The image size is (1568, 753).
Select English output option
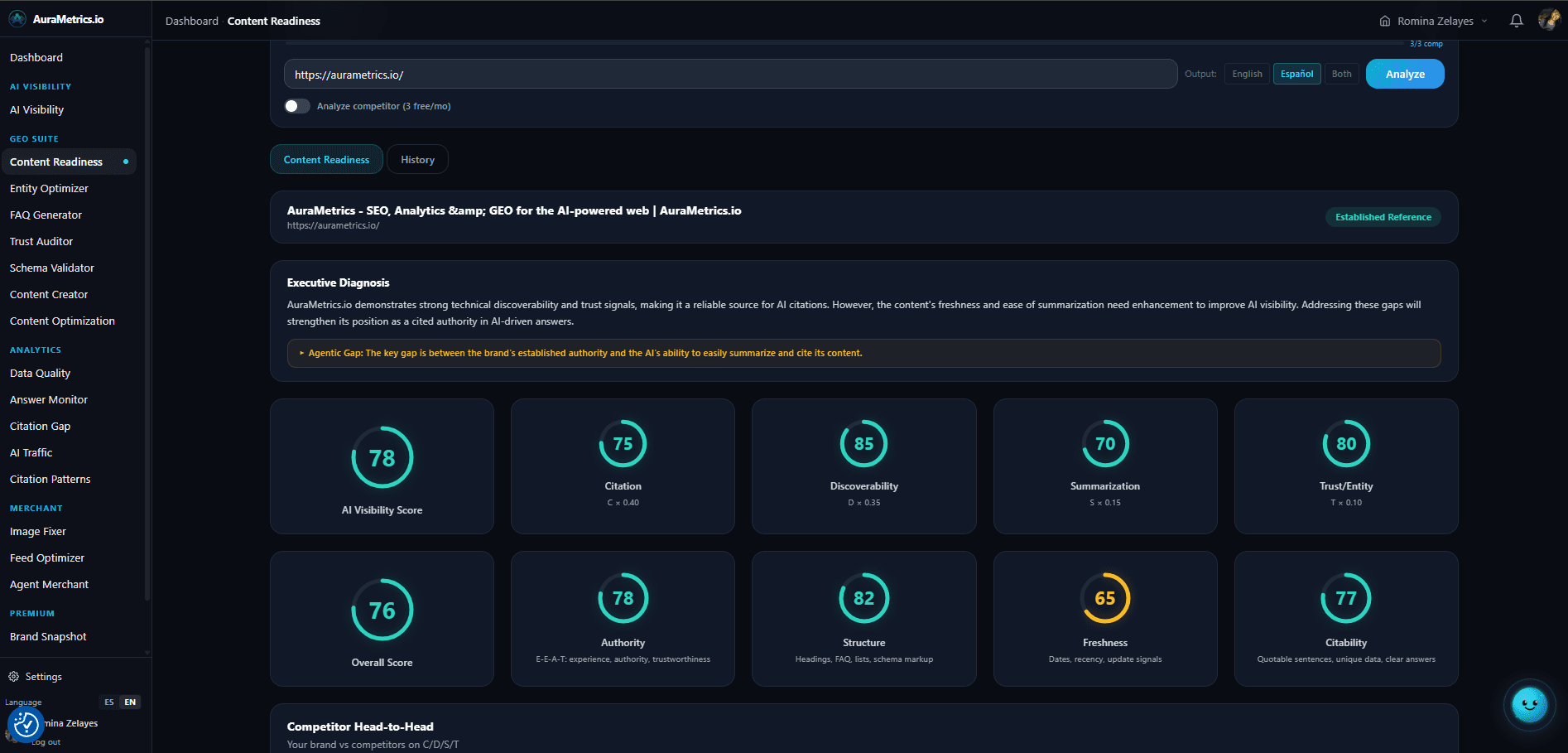pyautogui.click(x=1247, y=74)
